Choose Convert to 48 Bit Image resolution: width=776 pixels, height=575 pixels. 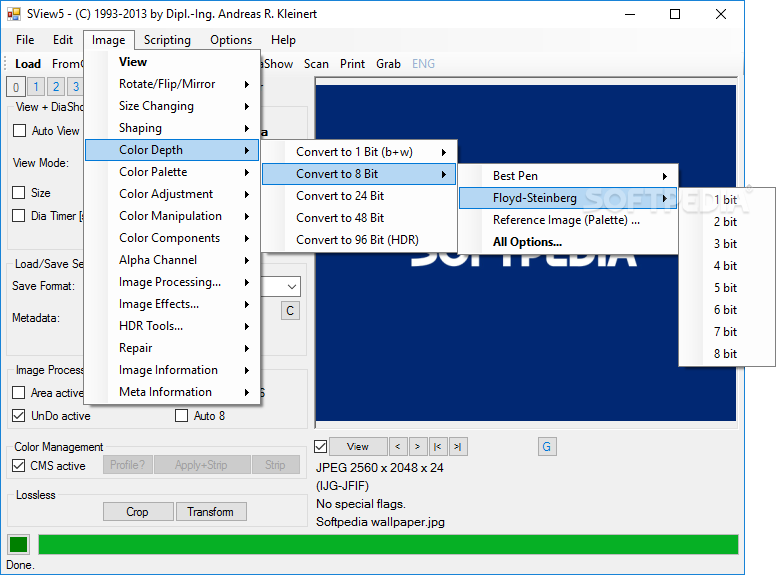coord(359,218)
